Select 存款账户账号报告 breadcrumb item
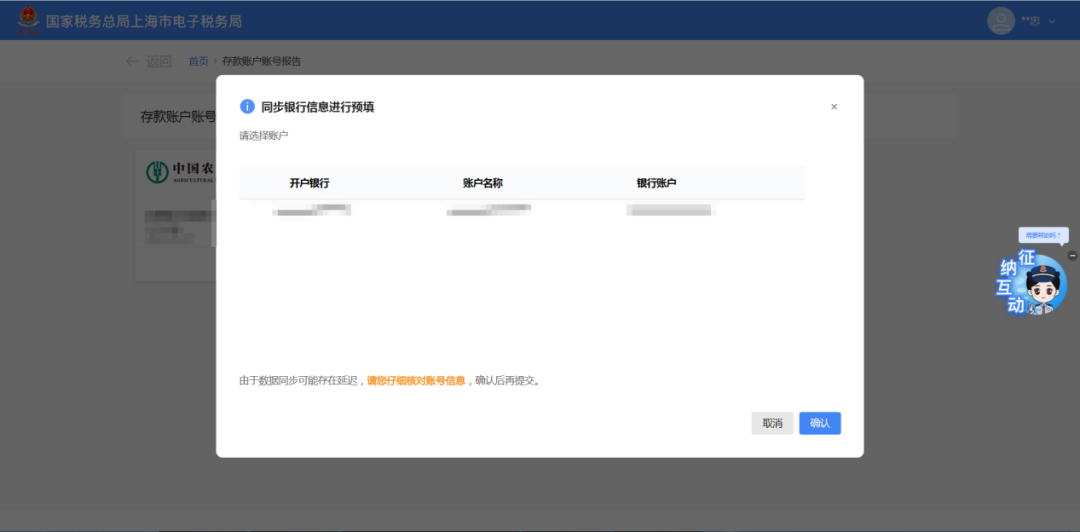Screen dimensions: 1080x532 tap(261, 61)
